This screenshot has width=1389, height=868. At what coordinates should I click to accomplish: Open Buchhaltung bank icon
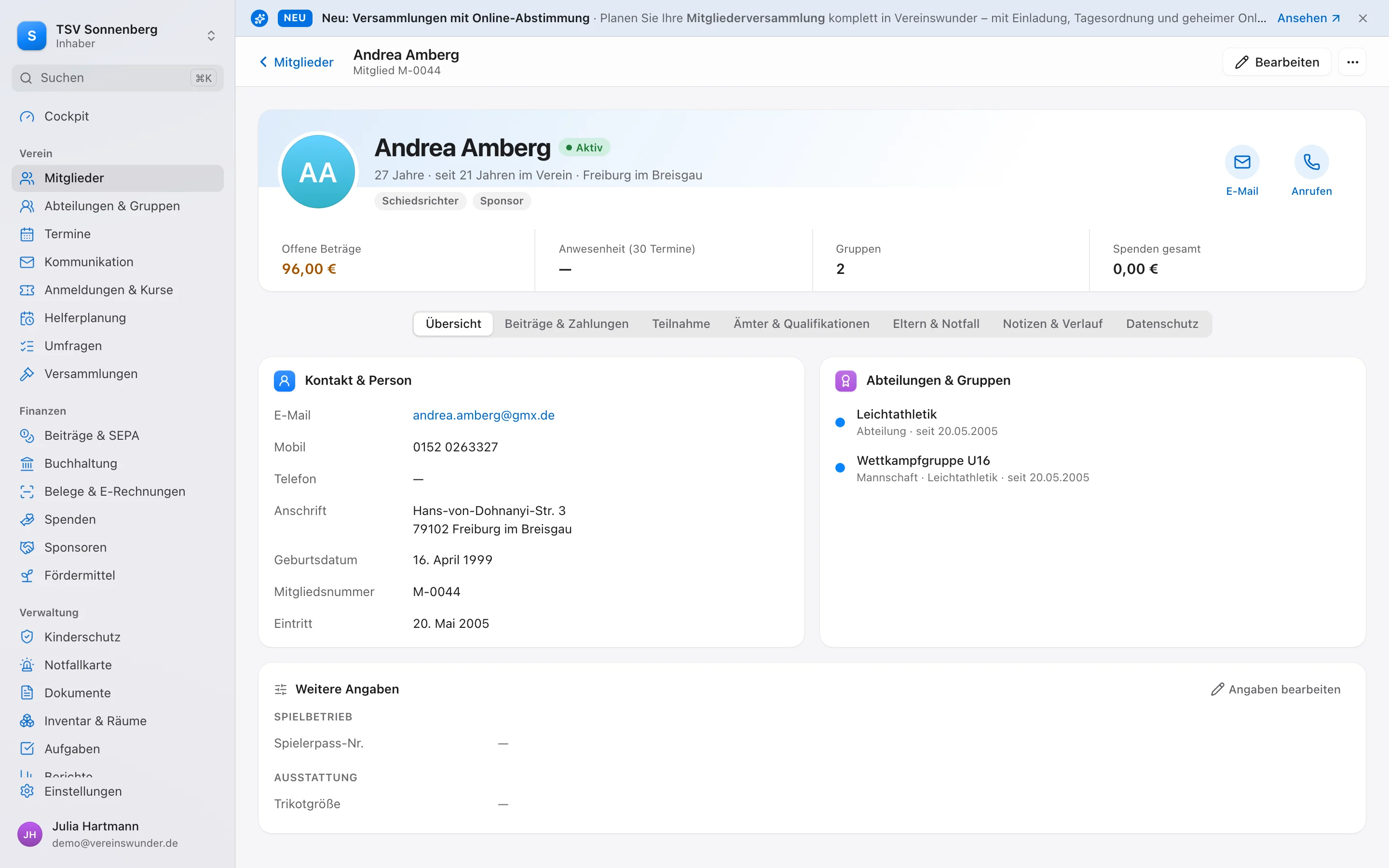27,464
